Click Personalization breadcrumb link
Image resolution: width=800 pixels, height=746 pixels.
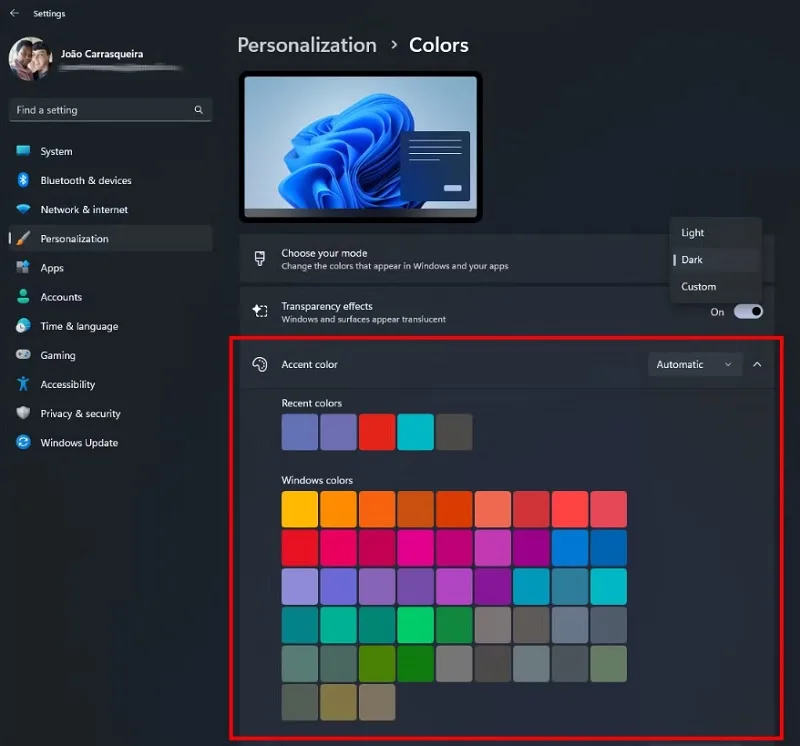[x=307, y=45]
